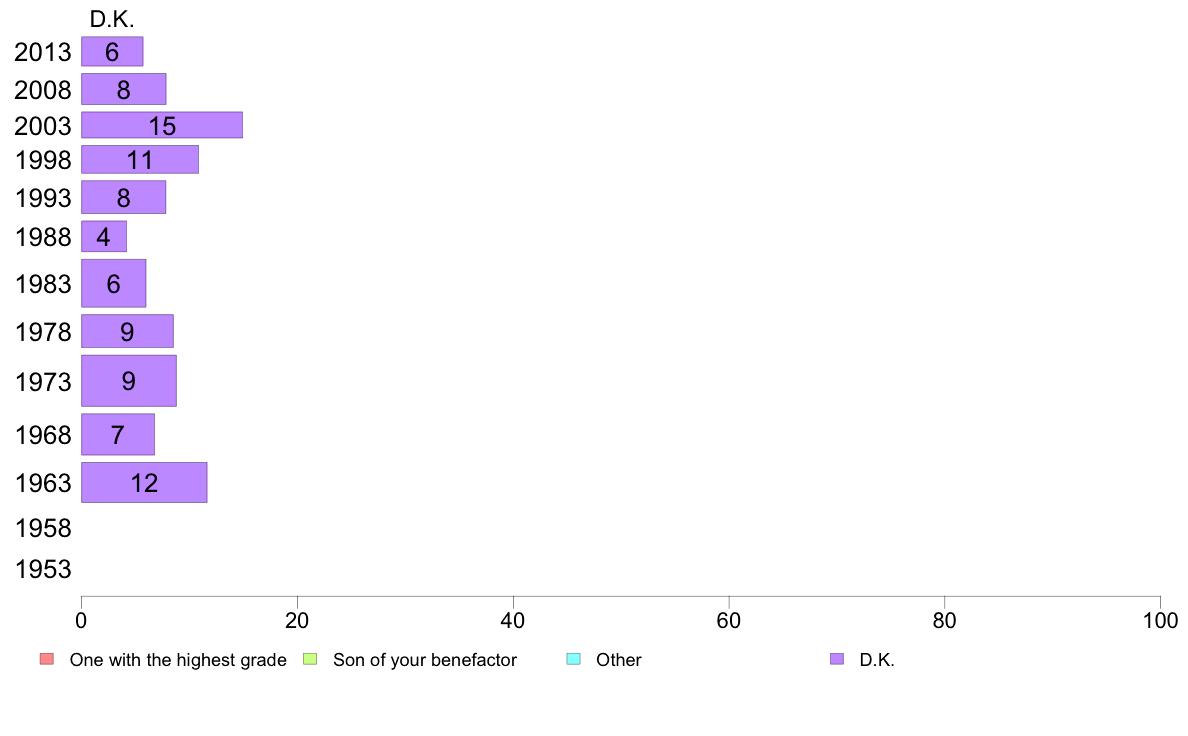
Task: Click the 1953 year label
Action: 43,569
